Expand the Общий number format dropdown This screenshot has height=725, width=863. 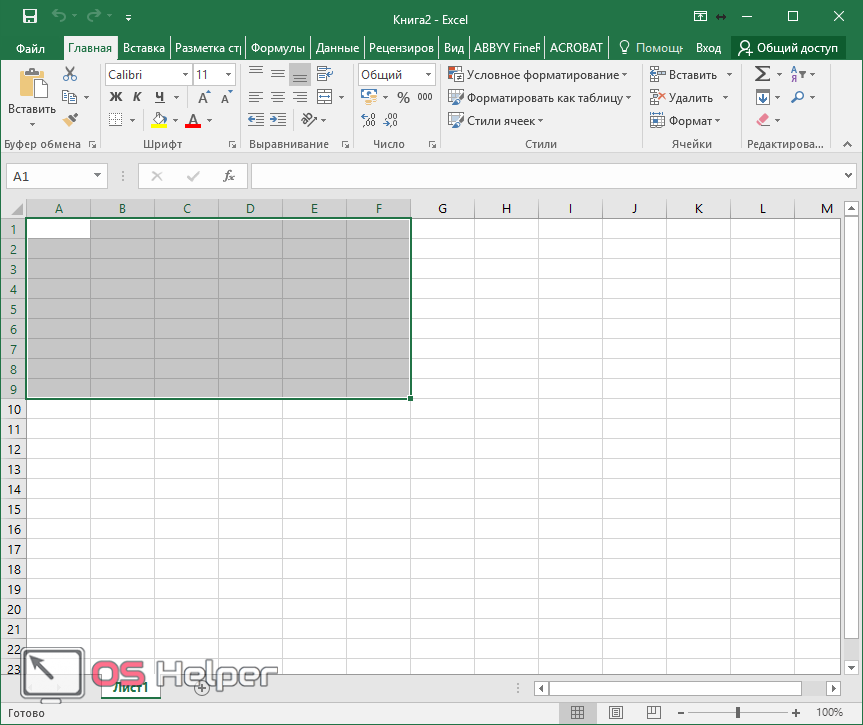point(428,75)
